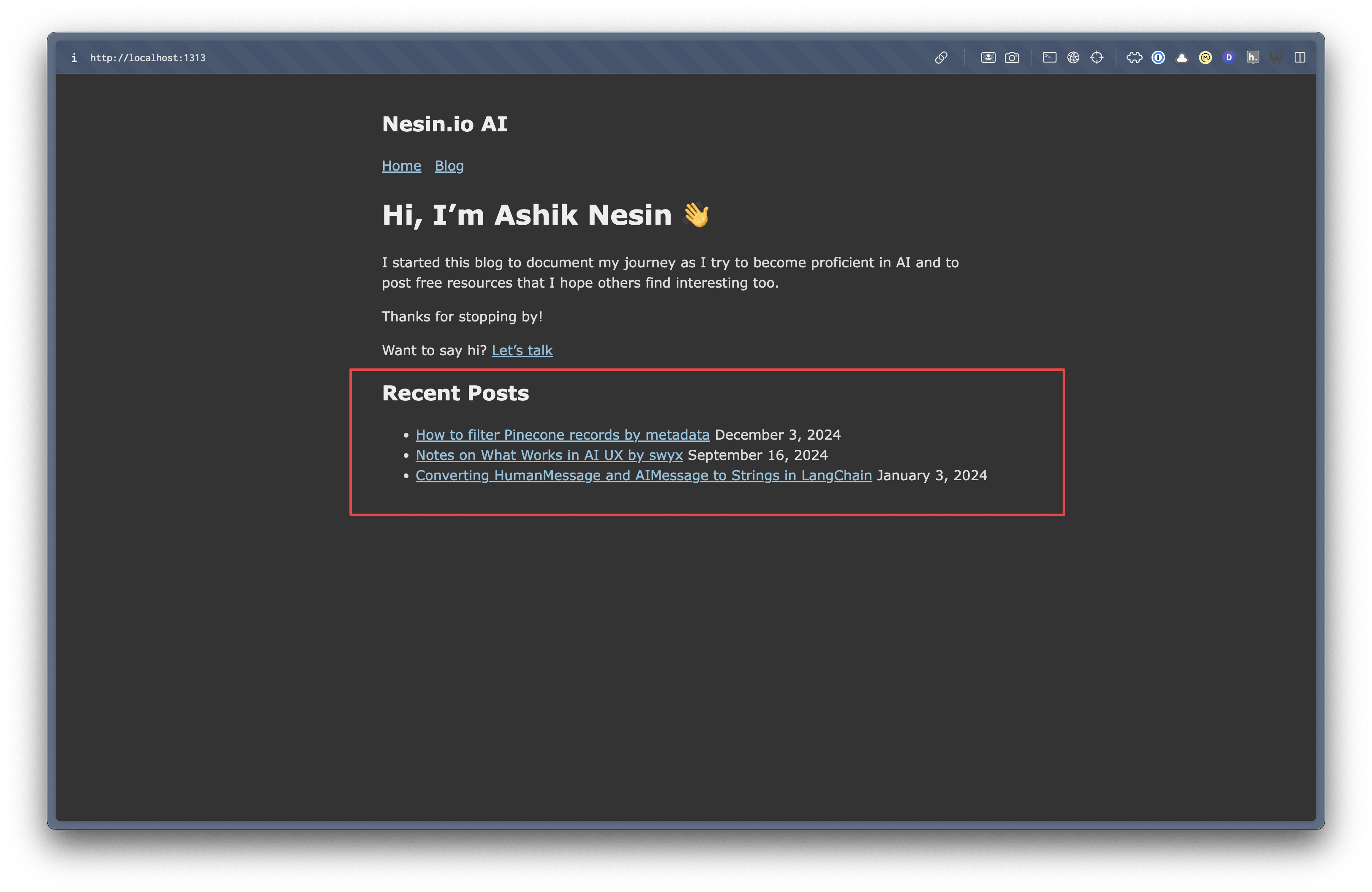Click the localhost:1313 address field

147,57
